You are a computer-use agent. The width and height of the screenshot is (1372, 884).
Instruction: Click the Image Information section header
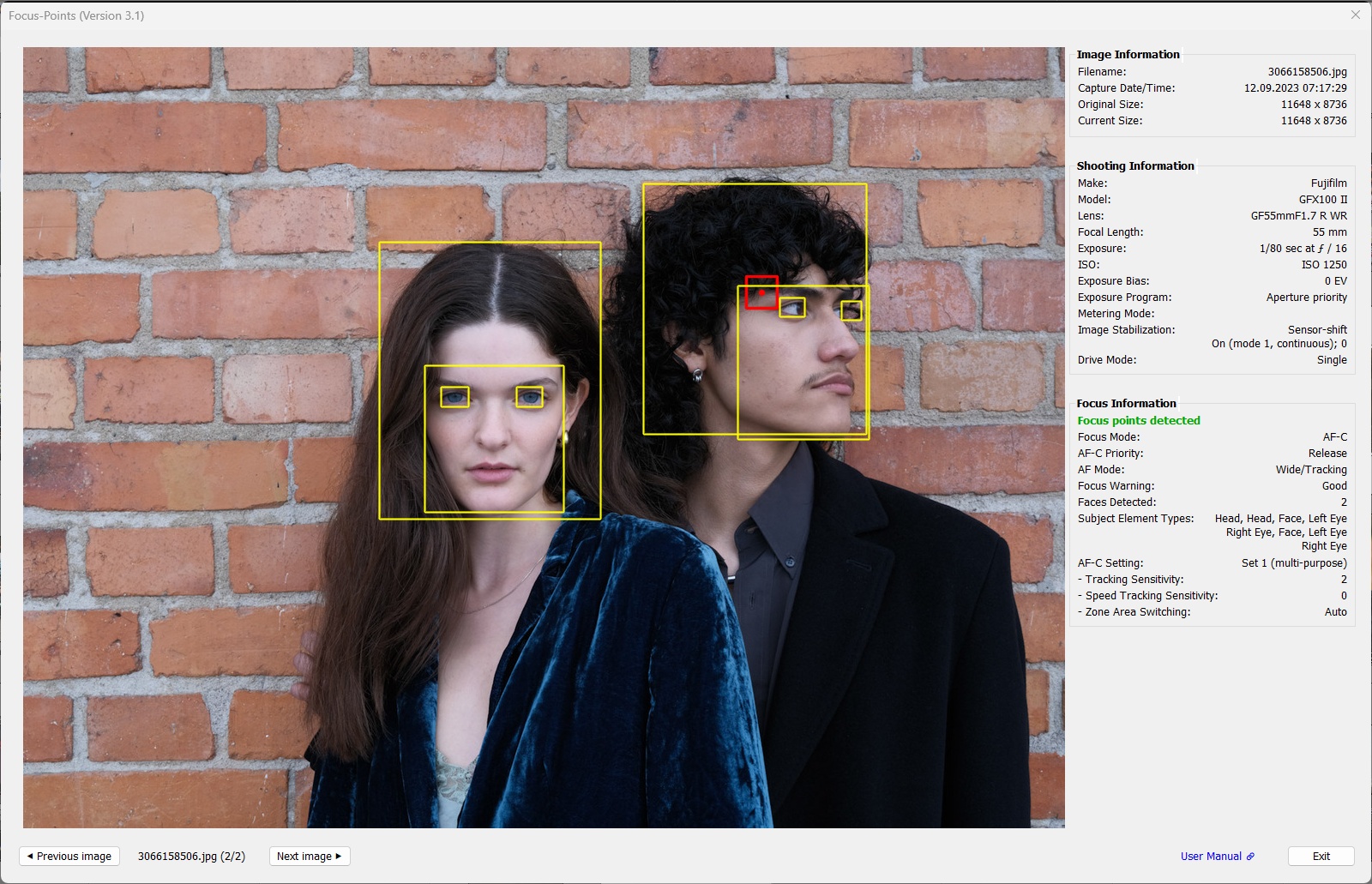coord(1128,54)
